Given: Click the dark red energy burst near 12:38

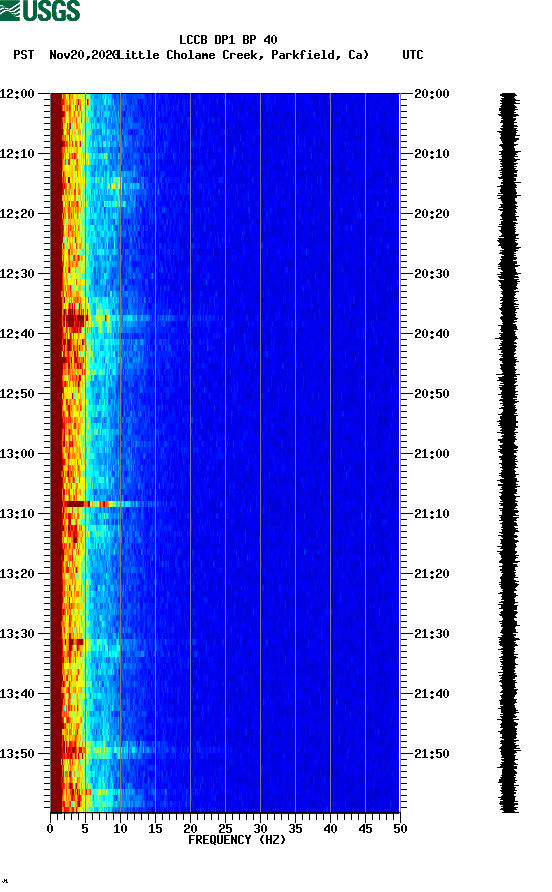Looking at the screenshot, I should click(76, 319).
